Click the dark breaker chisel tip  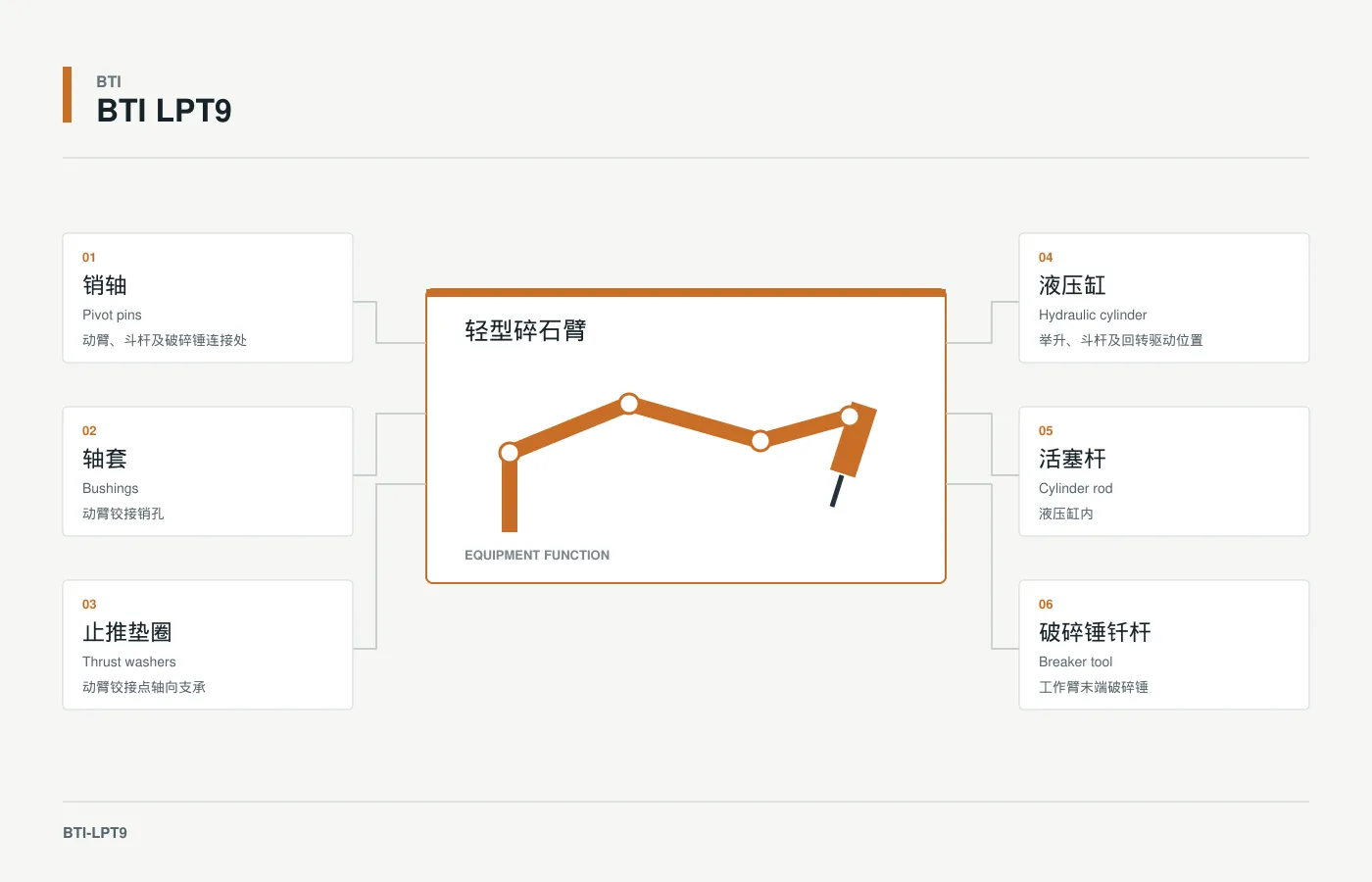(x=836, y=491)
